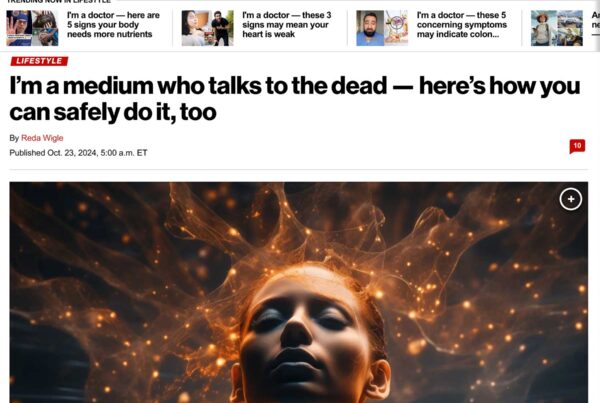Image resolution: width=600 pixels, height=403 pixels.
Task: Click the published date Oct. 23, 2024
Action: click(72, 153)
